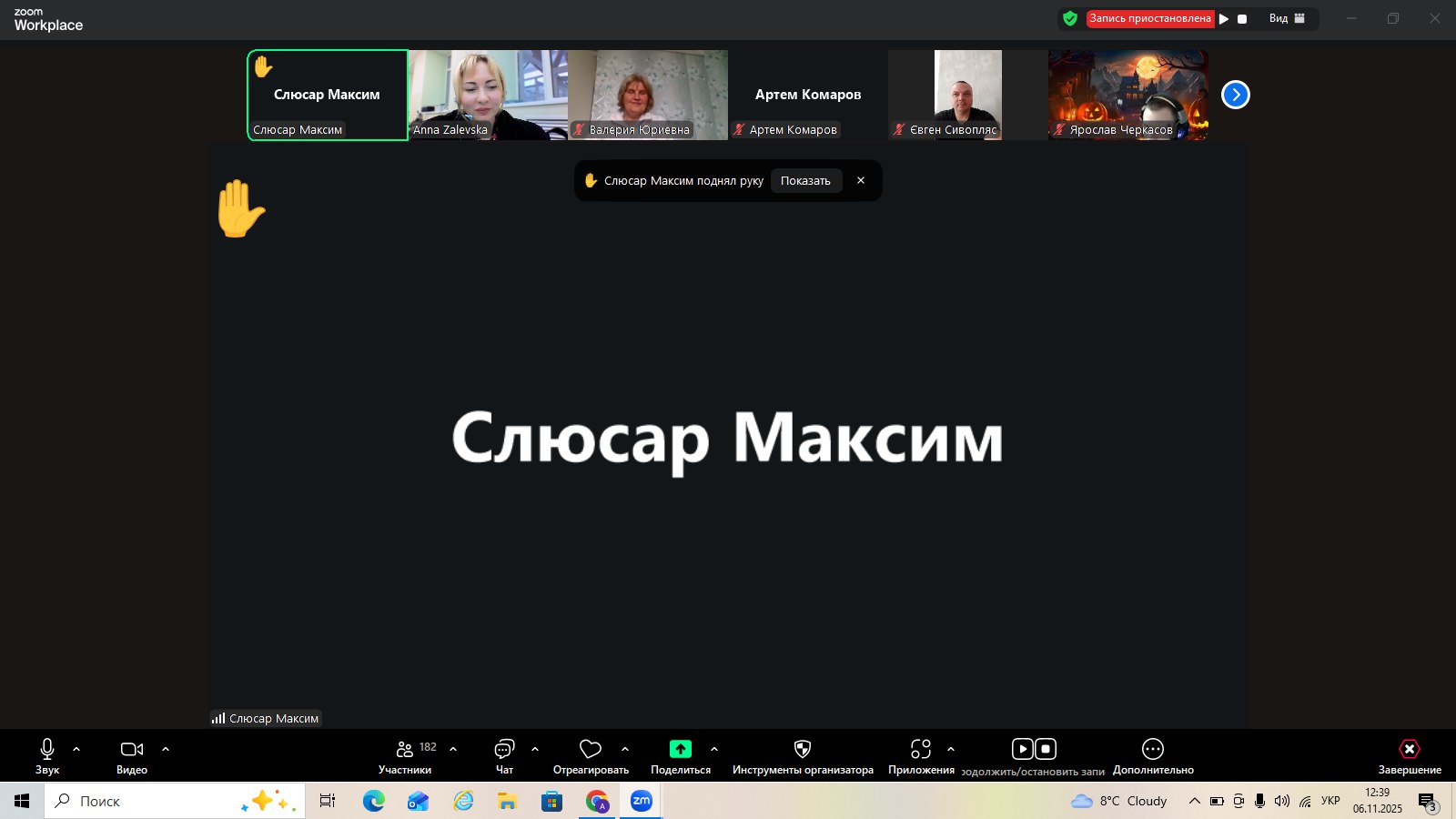Screen dimensions: 1456x819
Task: Open the Apps (Приложения) icon
Action: tap(921, 749)
